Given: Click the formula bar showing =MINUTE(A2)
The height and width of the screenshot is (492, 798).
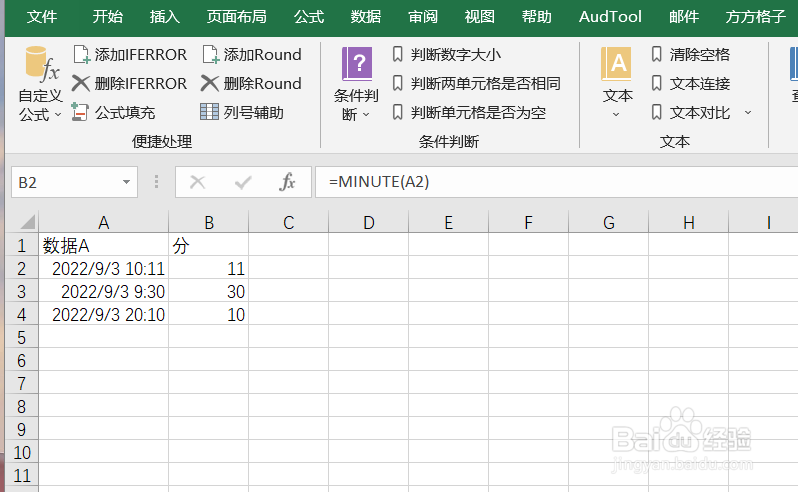Looking at the screenshot, I should pyautogui.click(x=556, y=182).
